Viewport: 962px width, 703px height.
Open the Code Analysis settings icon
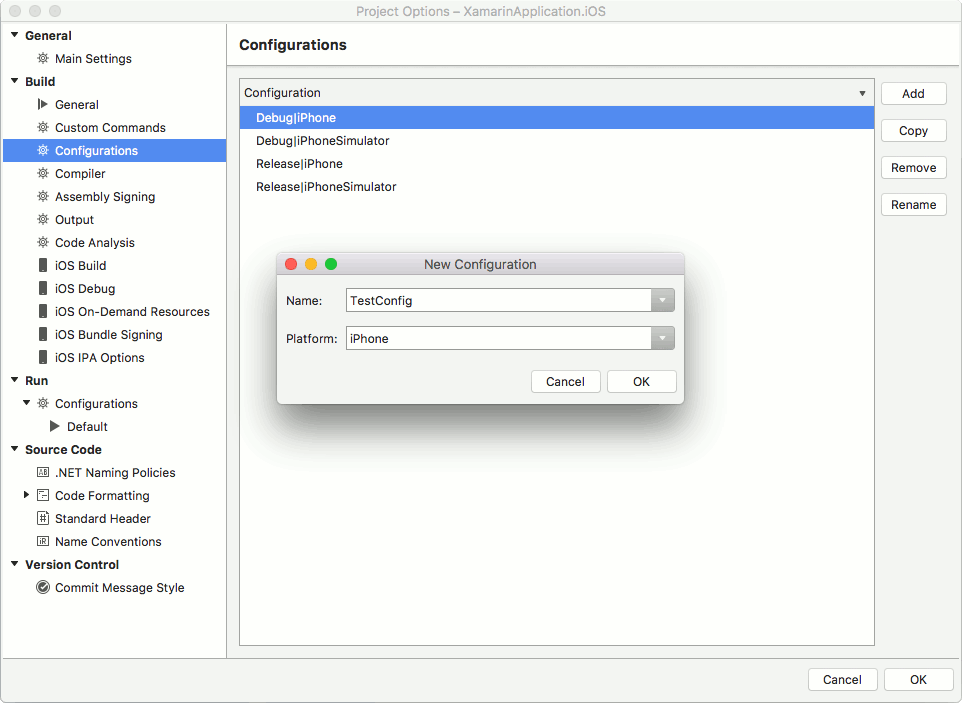coord(42,242)
